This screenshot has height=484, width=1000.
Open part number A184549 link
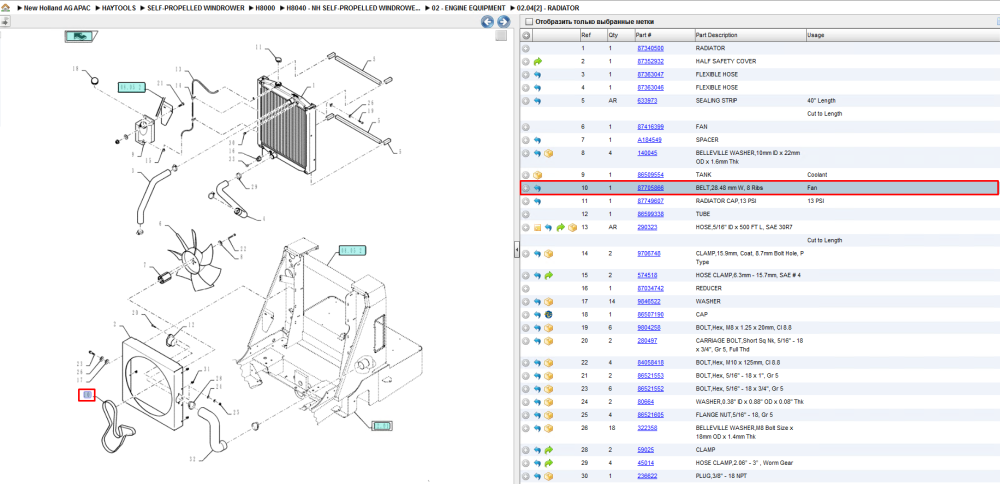(649, 140)
